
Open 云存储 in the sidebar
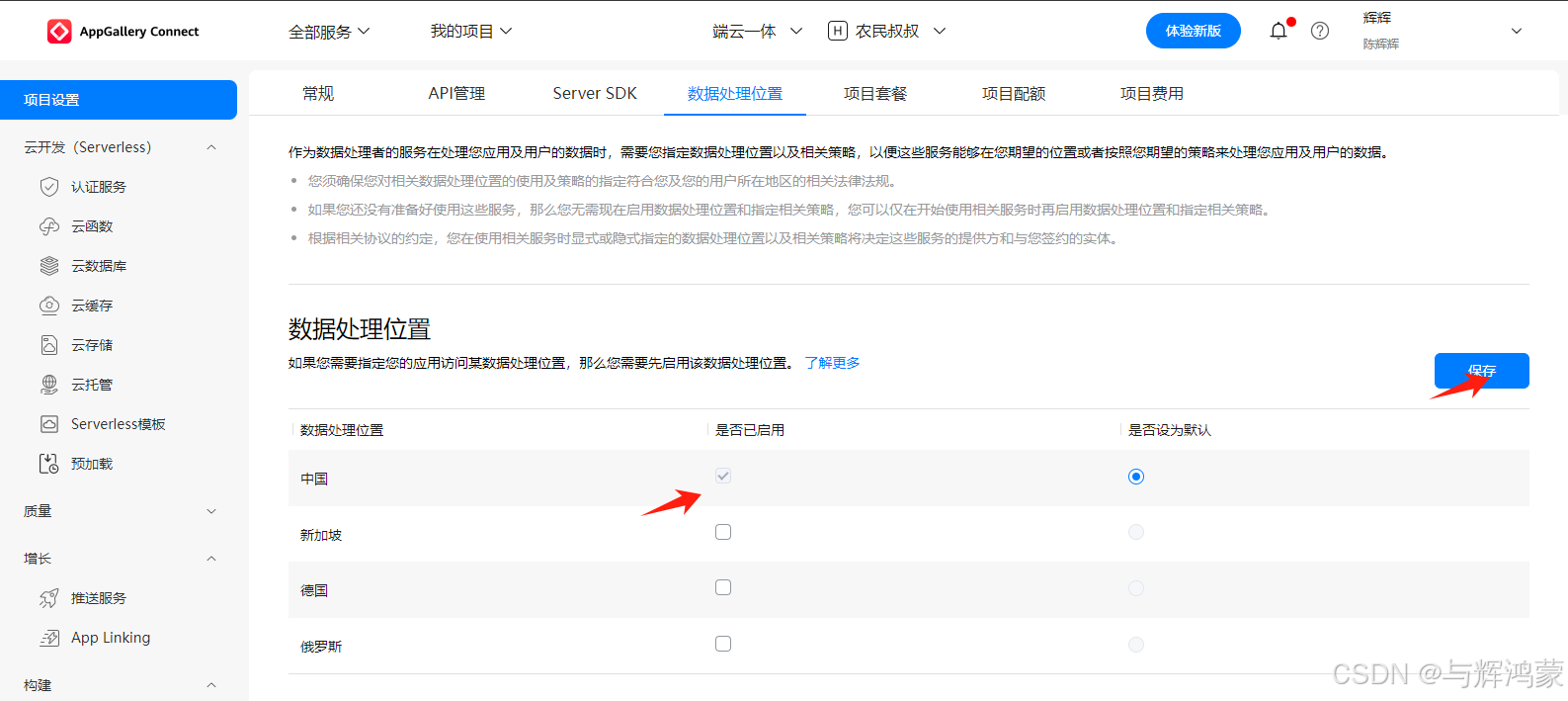[x=92, y=345]
